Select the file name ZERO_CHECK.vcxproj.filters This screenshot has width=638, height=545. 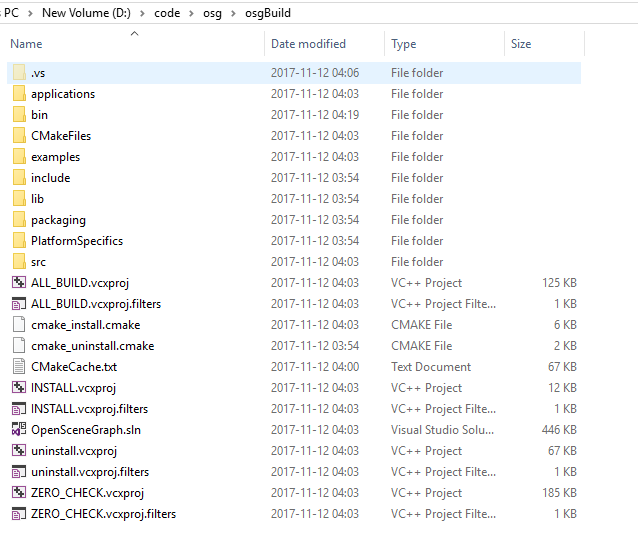(103, 514)
